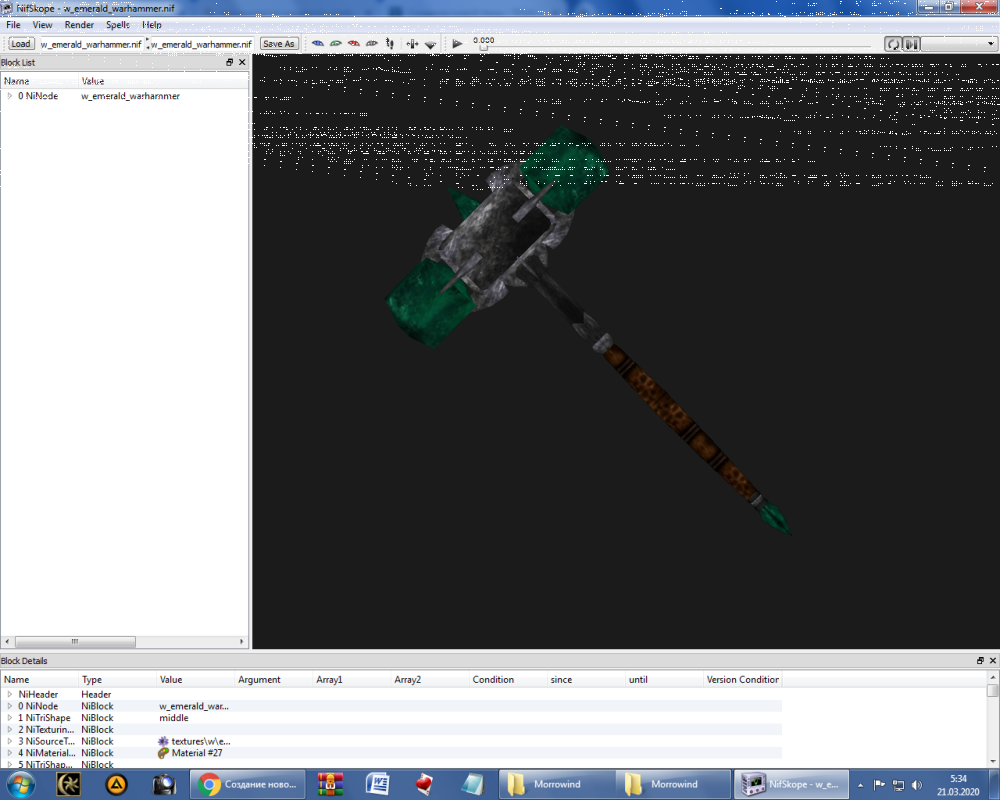Viewport: 1000px width, 800px height.
Task: Click the Condition column header
Action: coord(508,679)
